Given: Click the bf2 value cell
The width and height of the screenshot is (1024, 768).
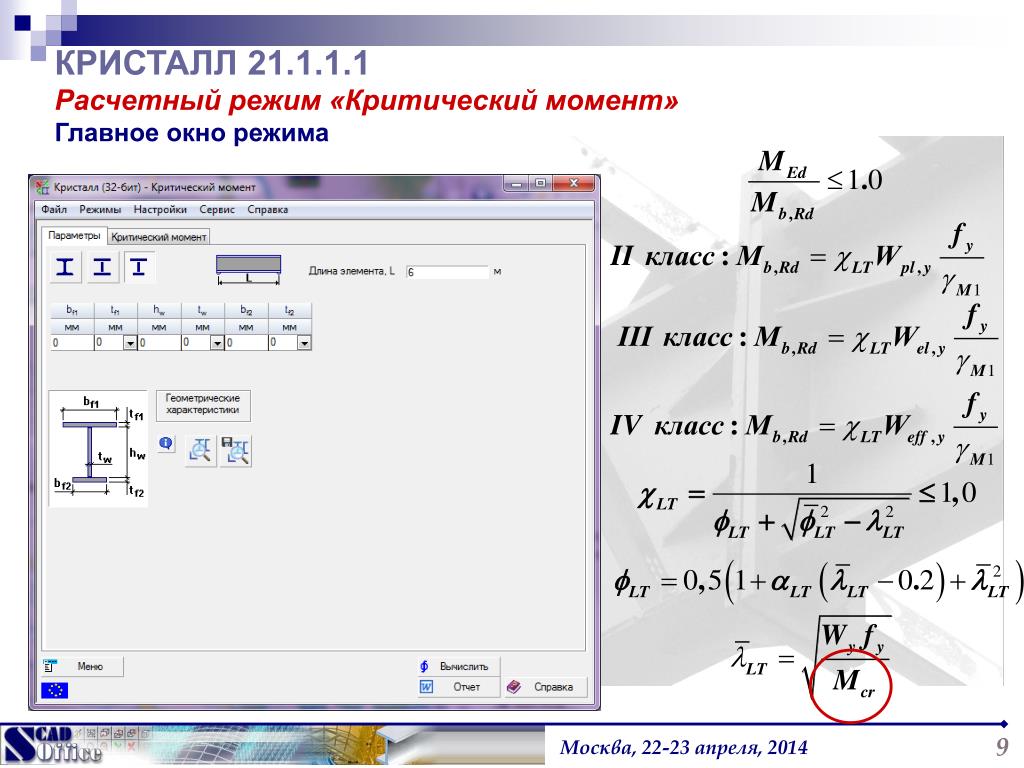Looking at the screenshot, I should point(246,342).
